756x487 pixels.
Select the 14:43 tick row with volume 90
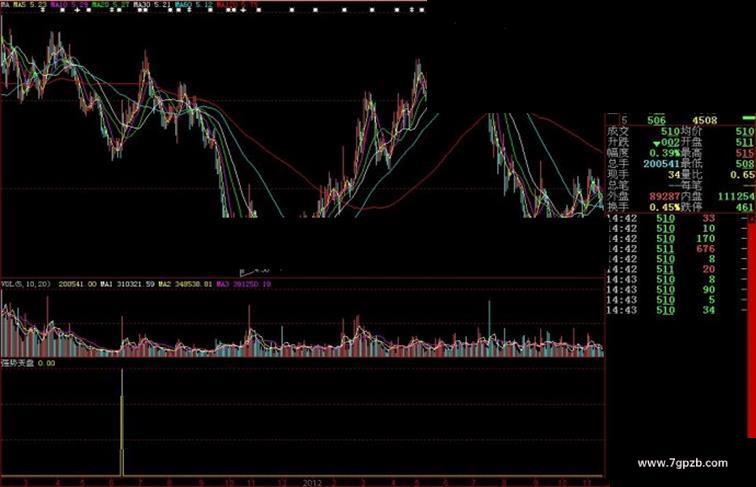point(661,290)
